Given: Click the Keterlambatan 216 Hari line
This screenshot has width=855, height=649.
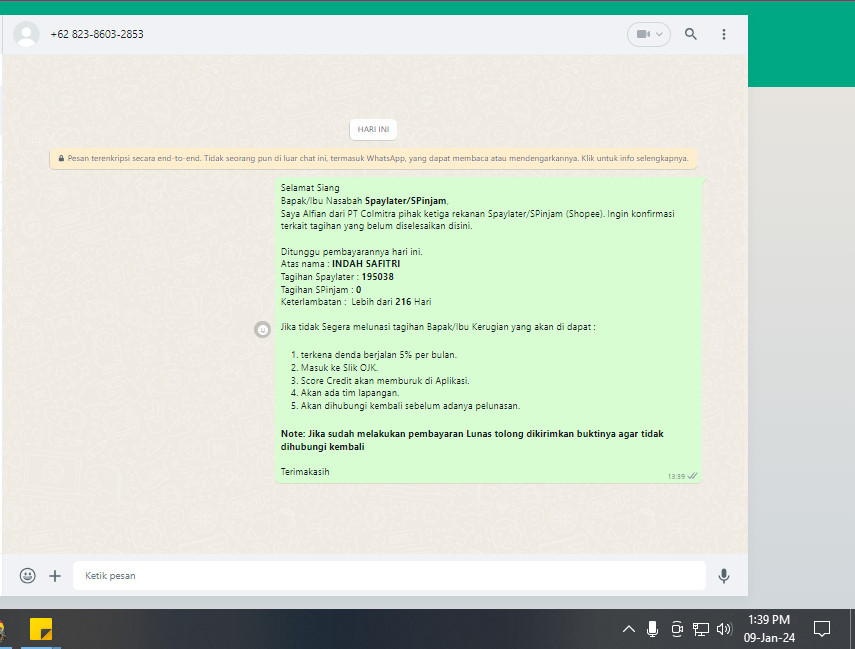Looking at the screenshot, I should [x=356, y=302].
